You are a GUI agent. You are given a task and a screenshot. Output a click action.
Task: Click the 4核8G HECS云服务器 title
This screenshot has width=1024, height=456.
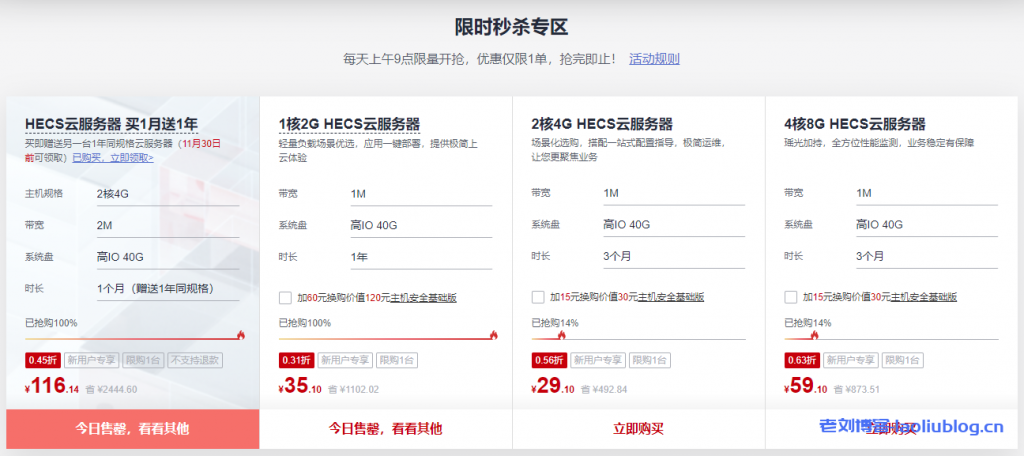pyautogui.click(x=855, y=124)
